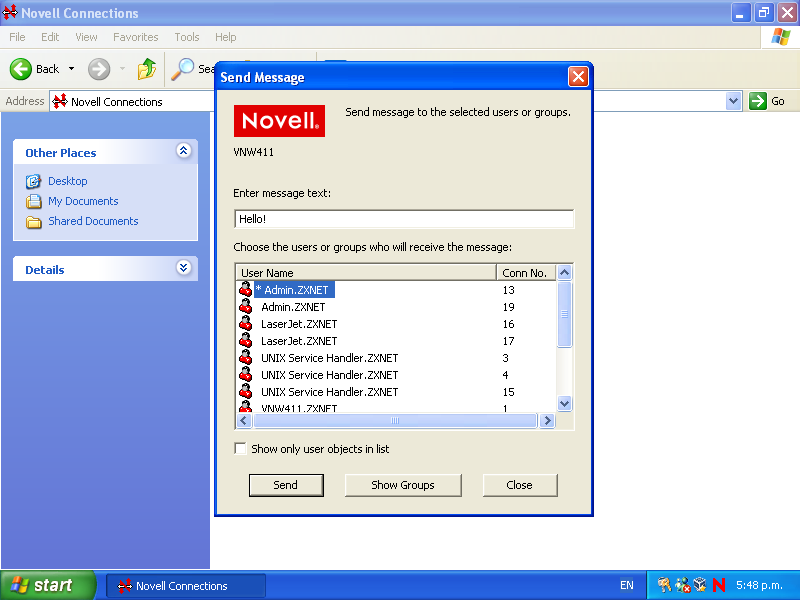Collapse the Other Places panel

(184, 151)
